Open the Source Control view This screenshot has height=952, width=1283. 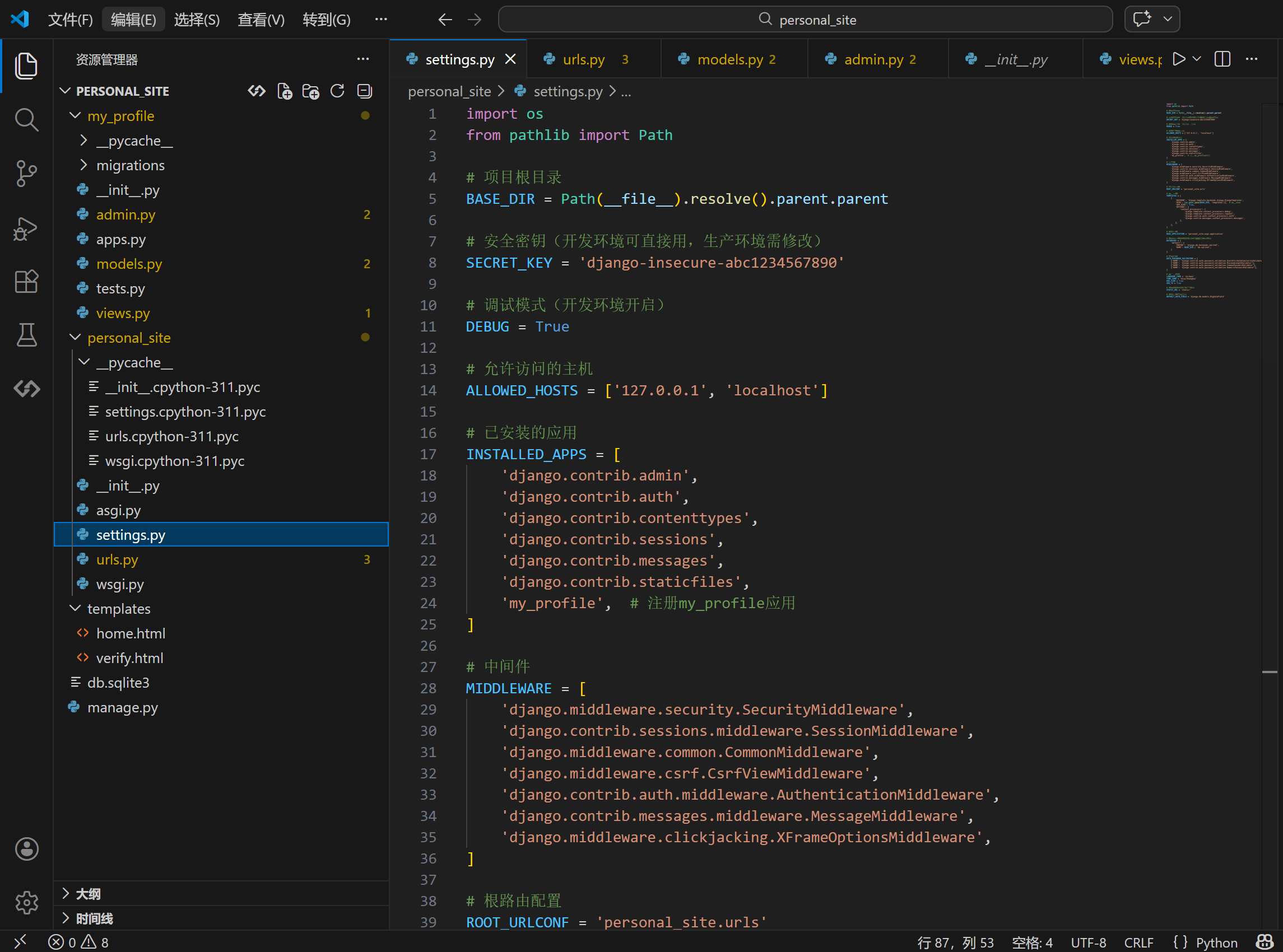click(x=26, y=173)
